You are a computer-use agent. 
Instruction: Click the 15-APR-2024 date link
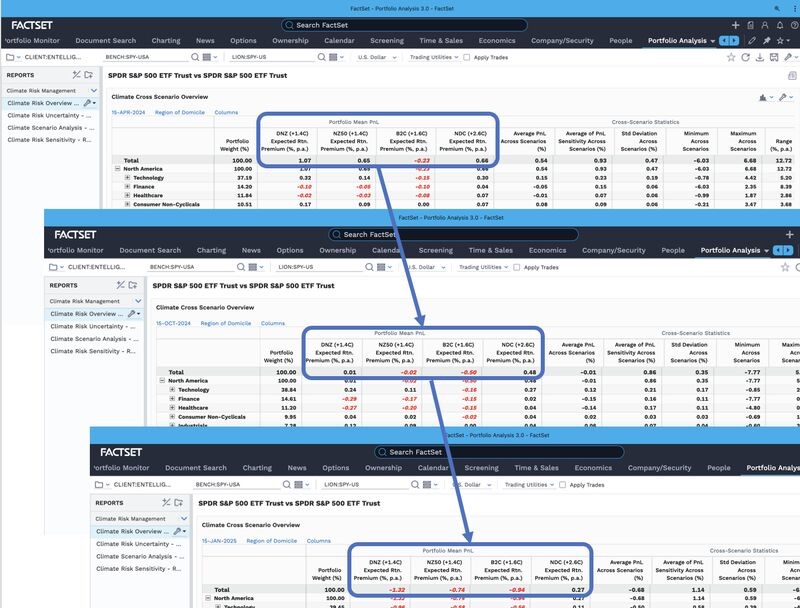click(x=129, y=112)
